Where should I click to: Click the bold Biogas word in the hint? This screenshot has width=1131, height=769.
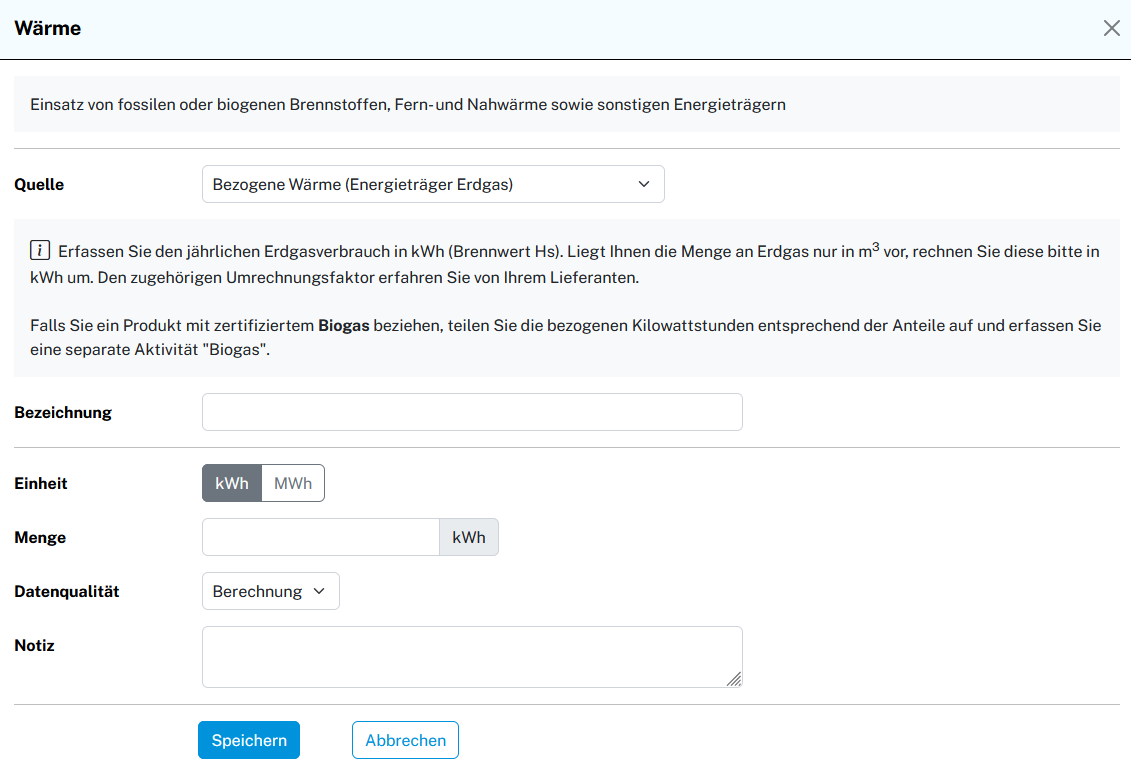point(343,326)
